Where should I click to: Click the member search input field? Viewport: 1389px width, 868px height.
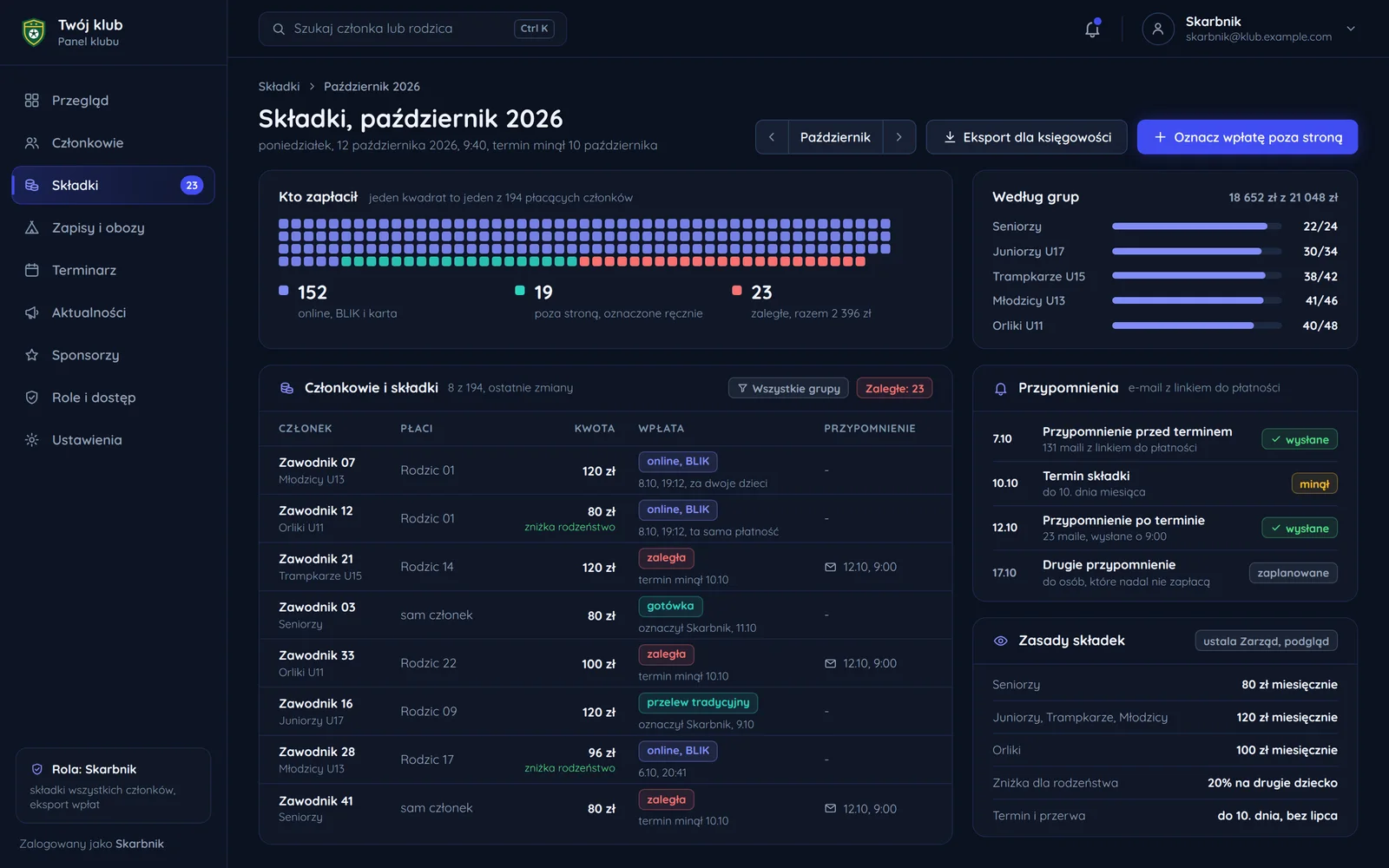[x=412, y=29]
